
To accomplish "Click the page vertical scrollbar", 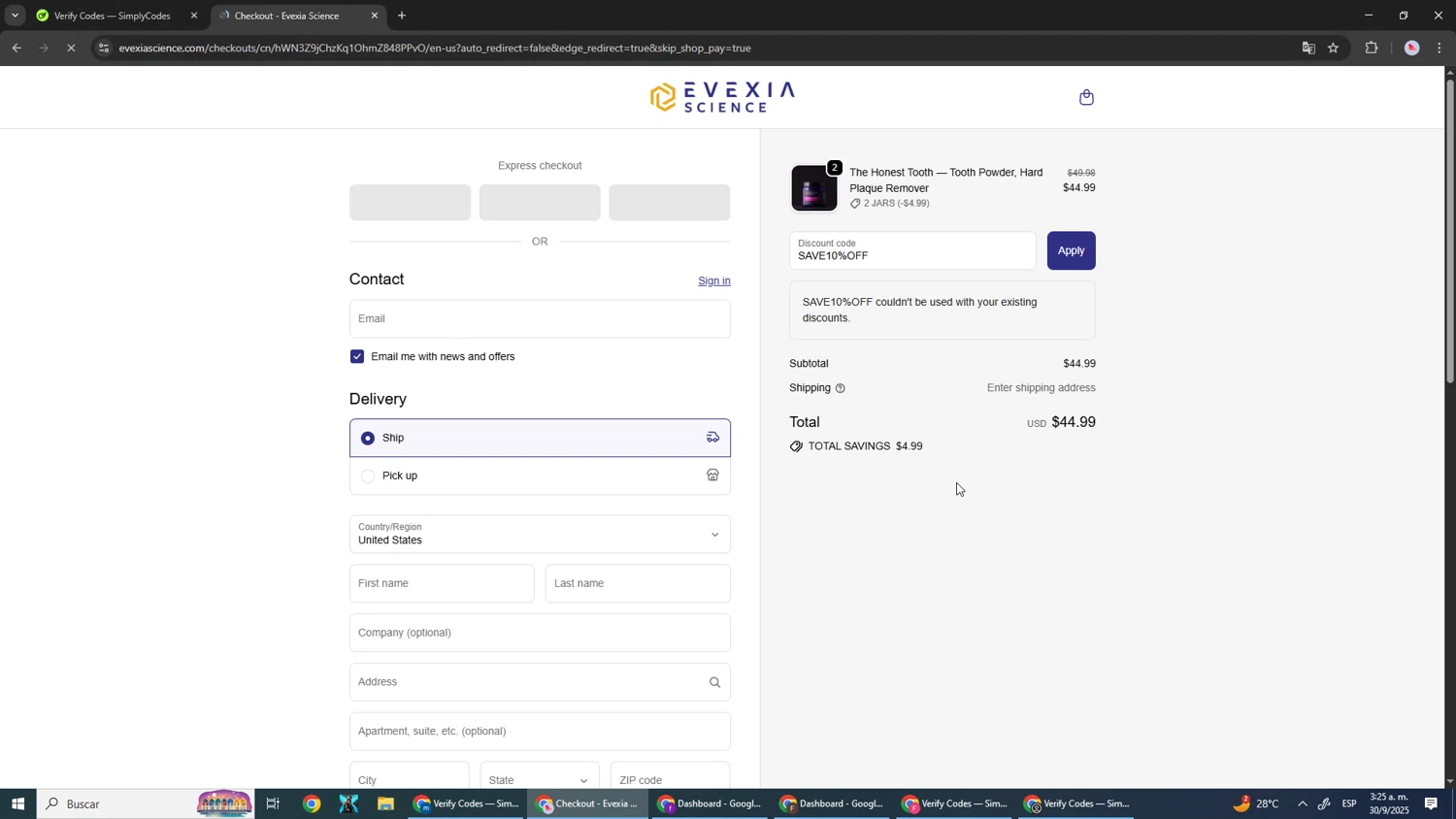I will pos(1450,233).
